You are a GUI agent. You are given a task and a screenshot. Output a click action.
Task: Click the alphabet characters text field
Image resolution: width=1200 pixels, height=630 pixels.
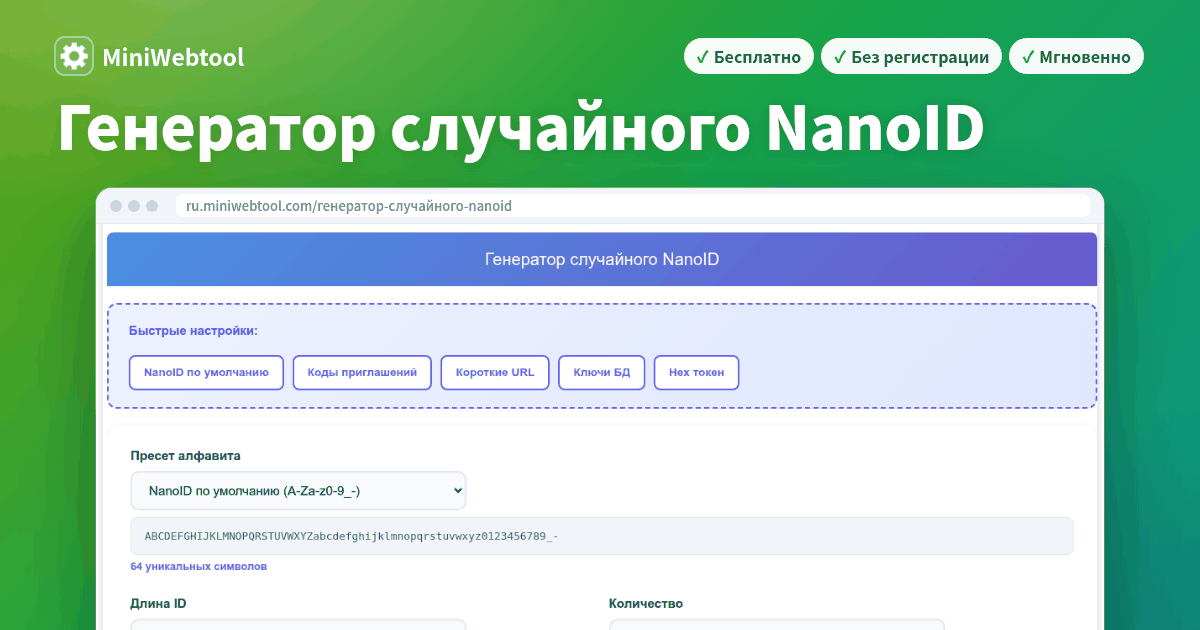point(602,536)
